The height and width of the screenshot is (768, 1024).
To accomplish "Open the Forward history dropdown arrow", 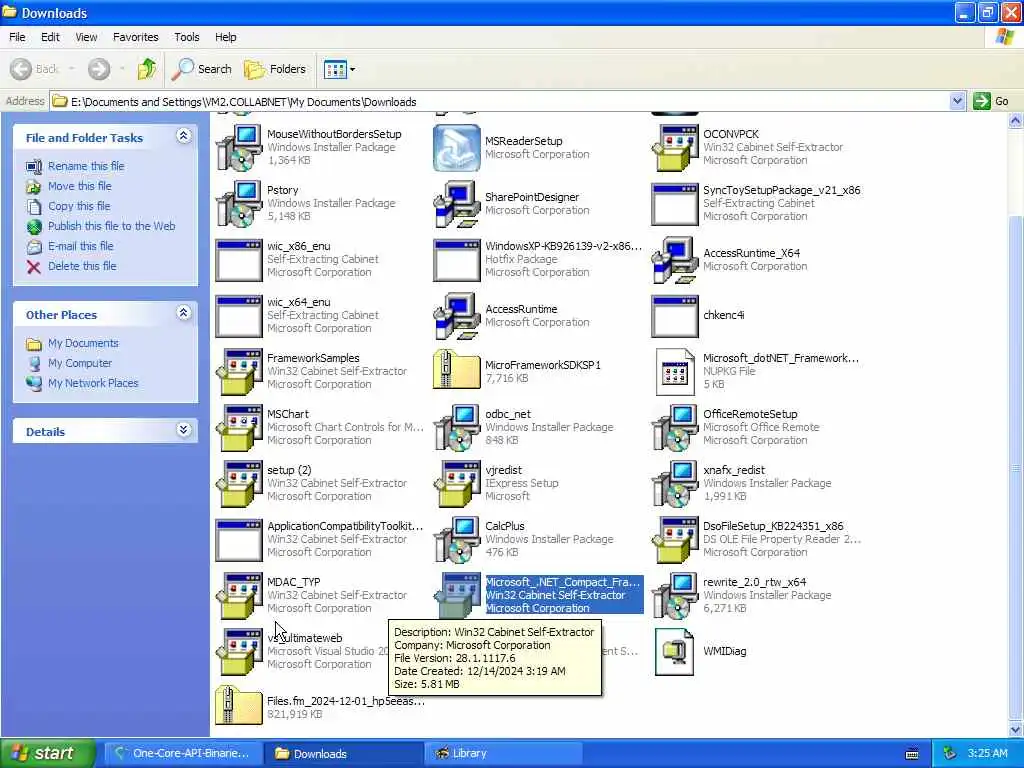I will (122, 69).
